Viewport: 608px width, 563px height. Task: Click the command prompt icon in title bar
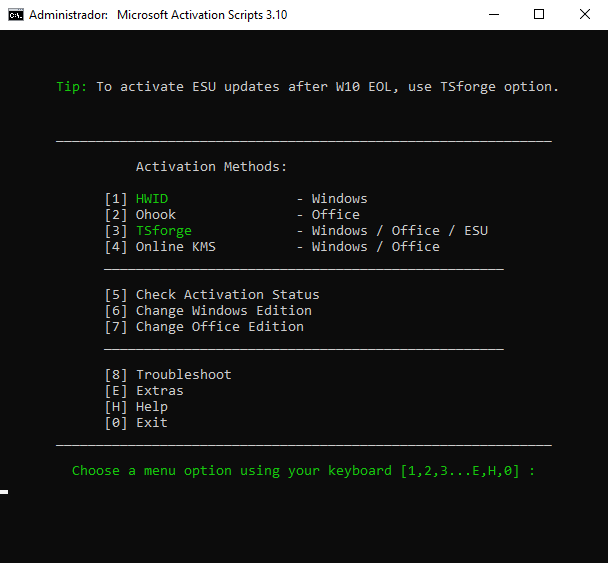point(16,15)
